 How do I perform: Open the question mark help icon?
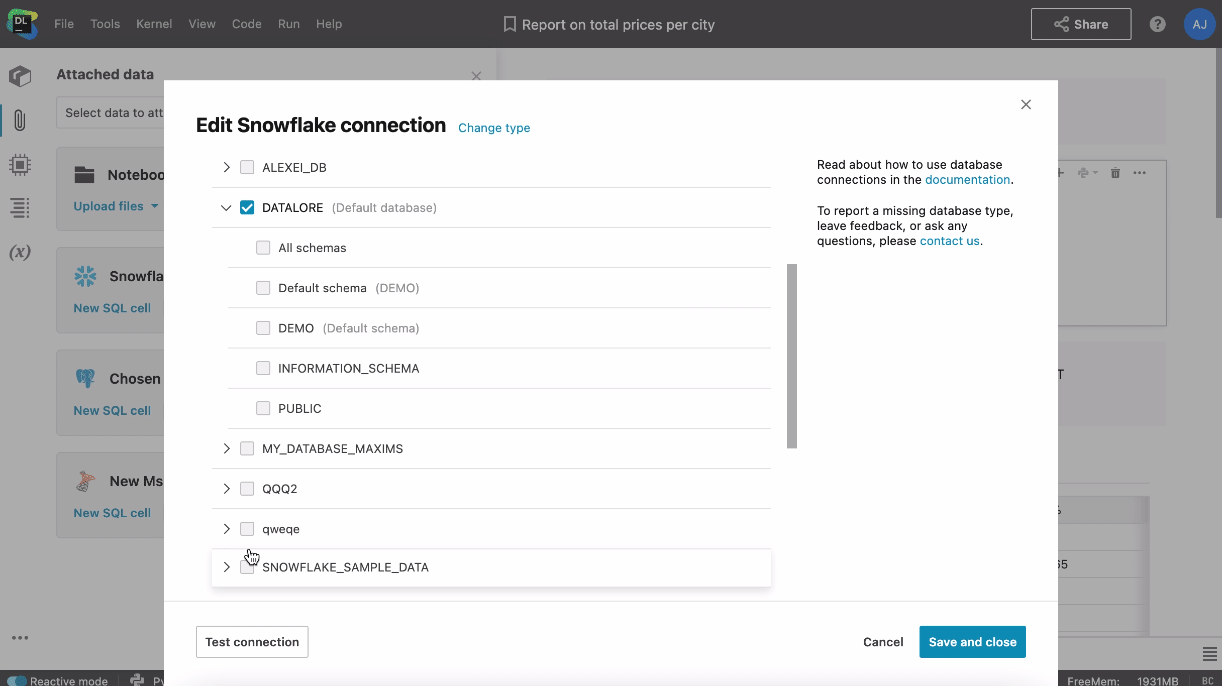tap(1157, 24)
